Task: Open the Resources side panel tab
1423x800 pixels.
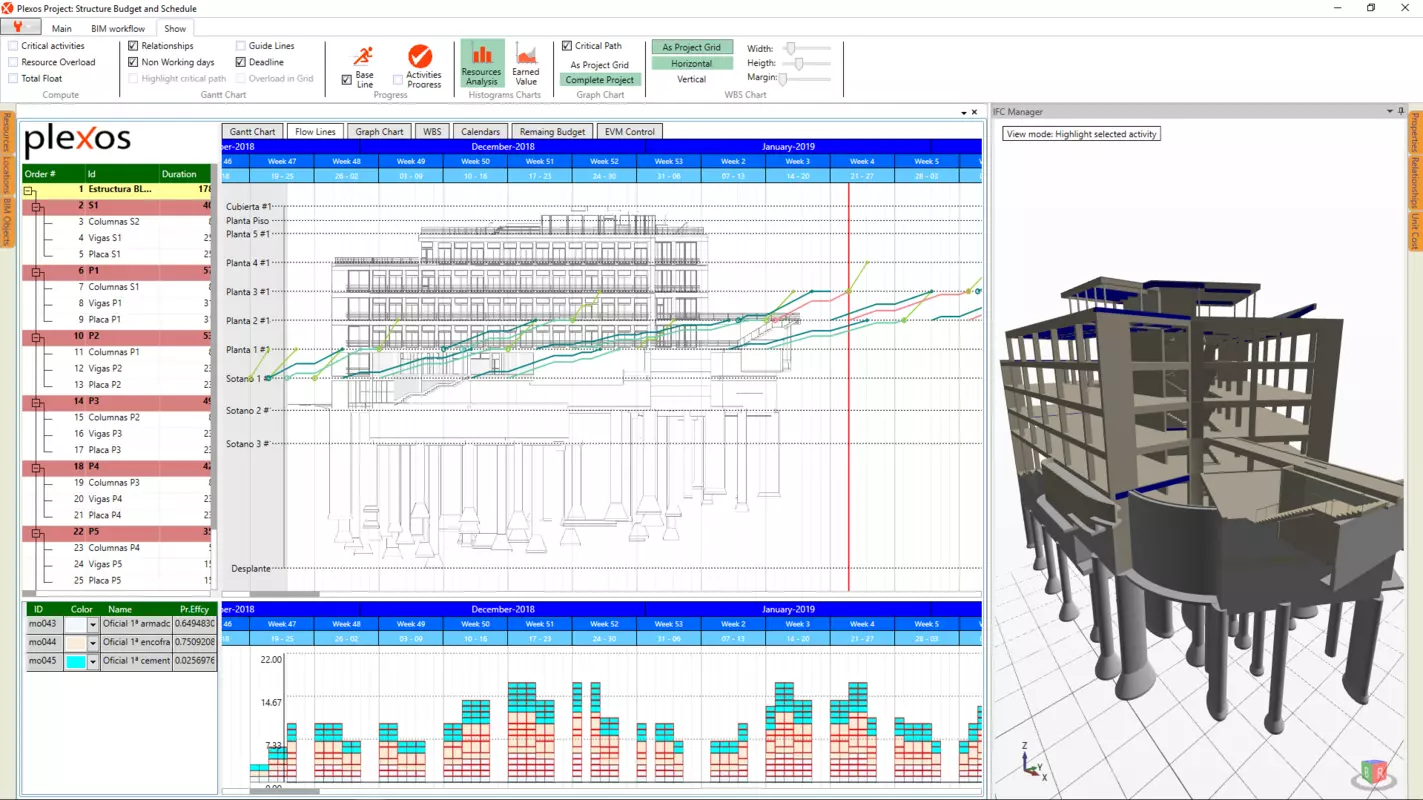Action: [6, 133]
